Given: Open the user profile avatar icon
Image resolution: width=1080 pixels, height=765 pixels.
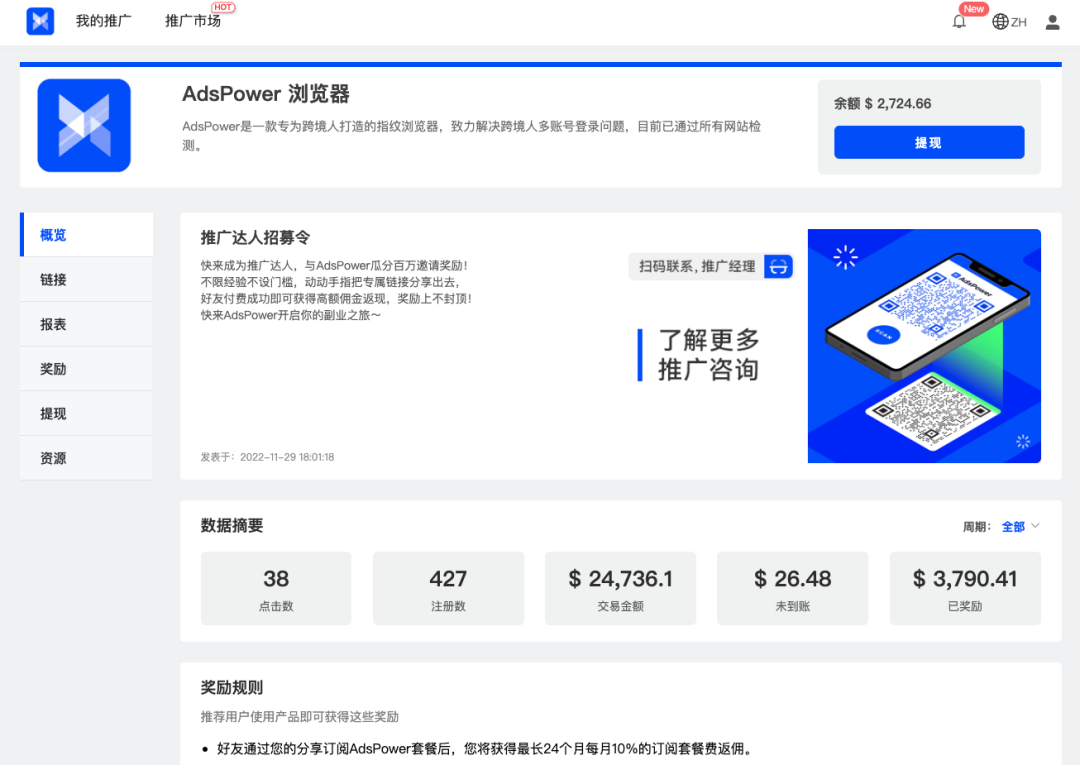Looking at the screenshot, I should pos(1052,21).
